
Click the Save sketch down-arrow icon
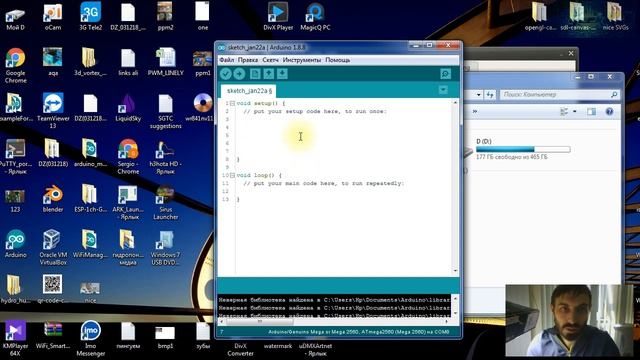(x=282, y=74)
